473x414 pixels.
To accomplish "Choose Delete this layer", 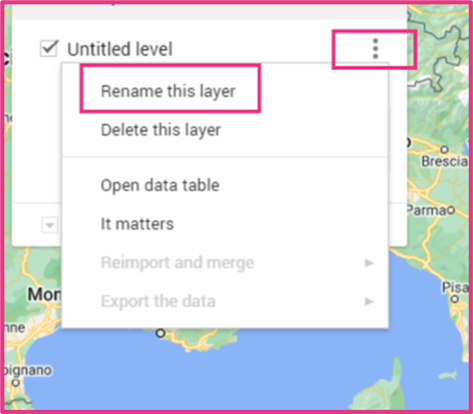I will point(161,130).
